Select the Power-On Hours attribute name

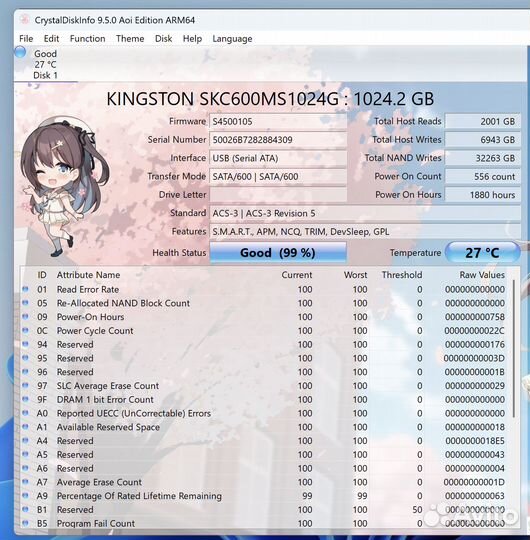(90, 317)
